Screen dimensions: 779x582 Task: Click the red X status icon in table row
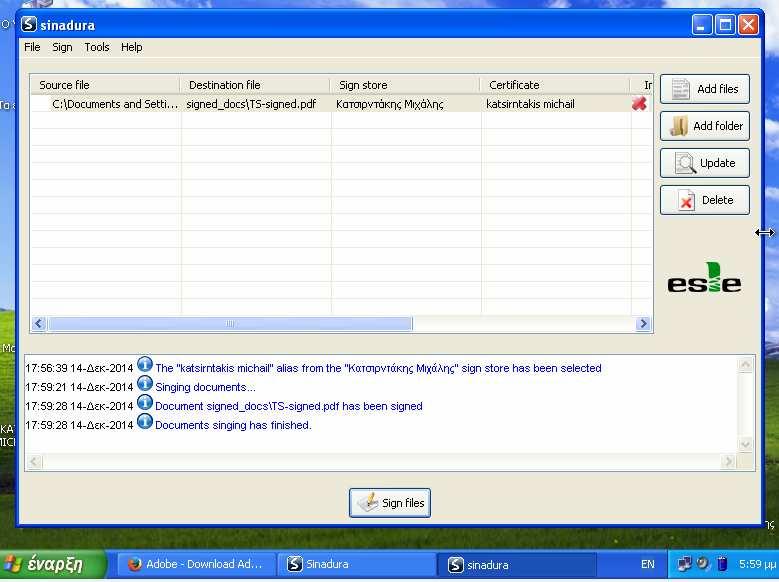tap(639, 104)
